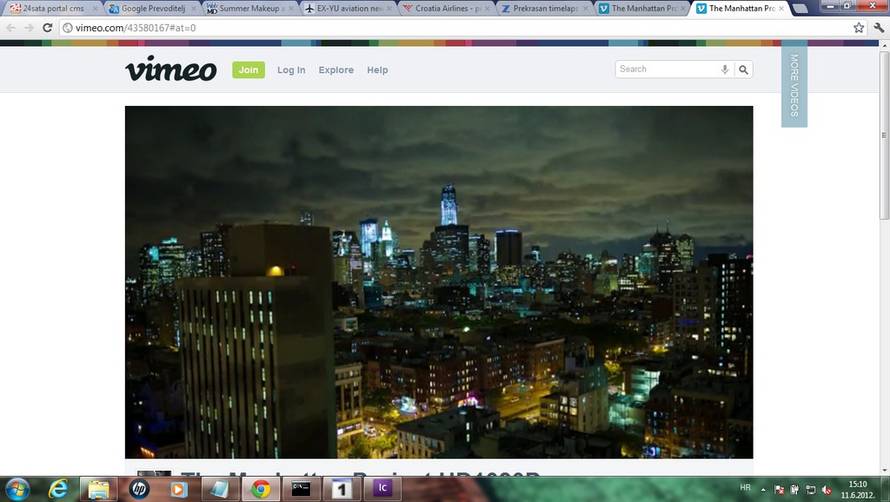Image resolution: width=890 pixels, height=502 pixels.
Task: Click the microphone voice search icon
Action: pos(725,69)
